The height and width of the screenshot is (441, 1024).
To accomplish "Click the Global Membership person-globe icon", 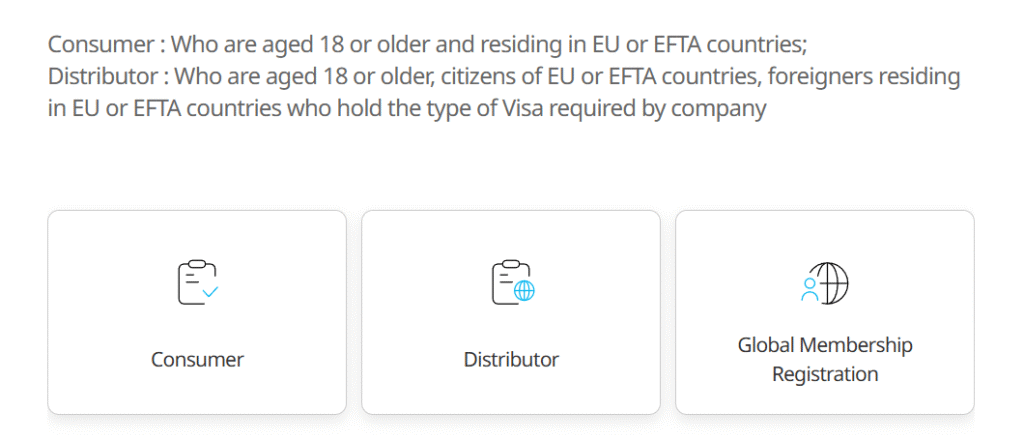I will tap(825, 283).
